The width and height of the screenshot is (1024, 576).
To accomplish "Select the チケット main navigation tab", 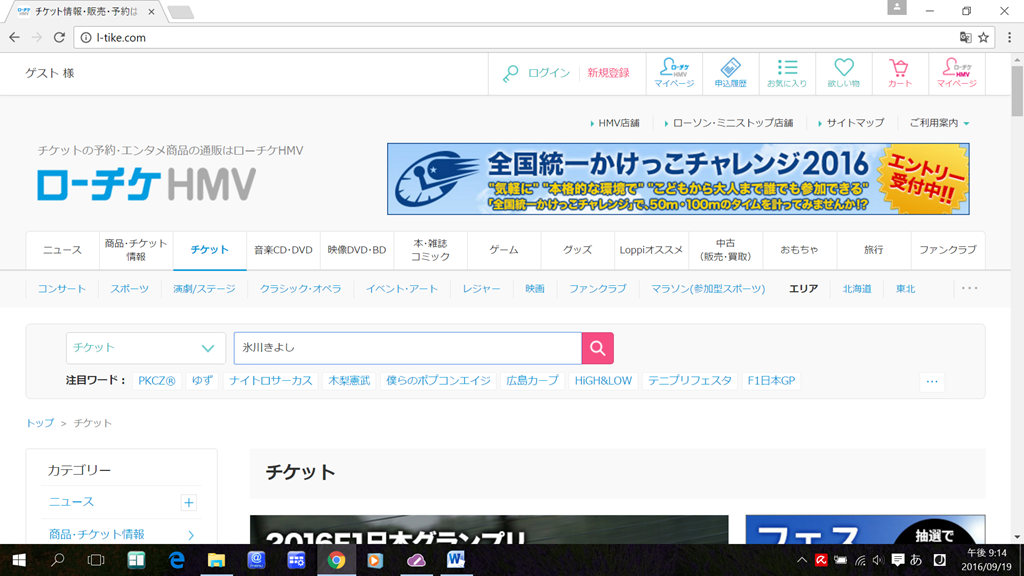I will pyautogui.click(x=210, y=249).
